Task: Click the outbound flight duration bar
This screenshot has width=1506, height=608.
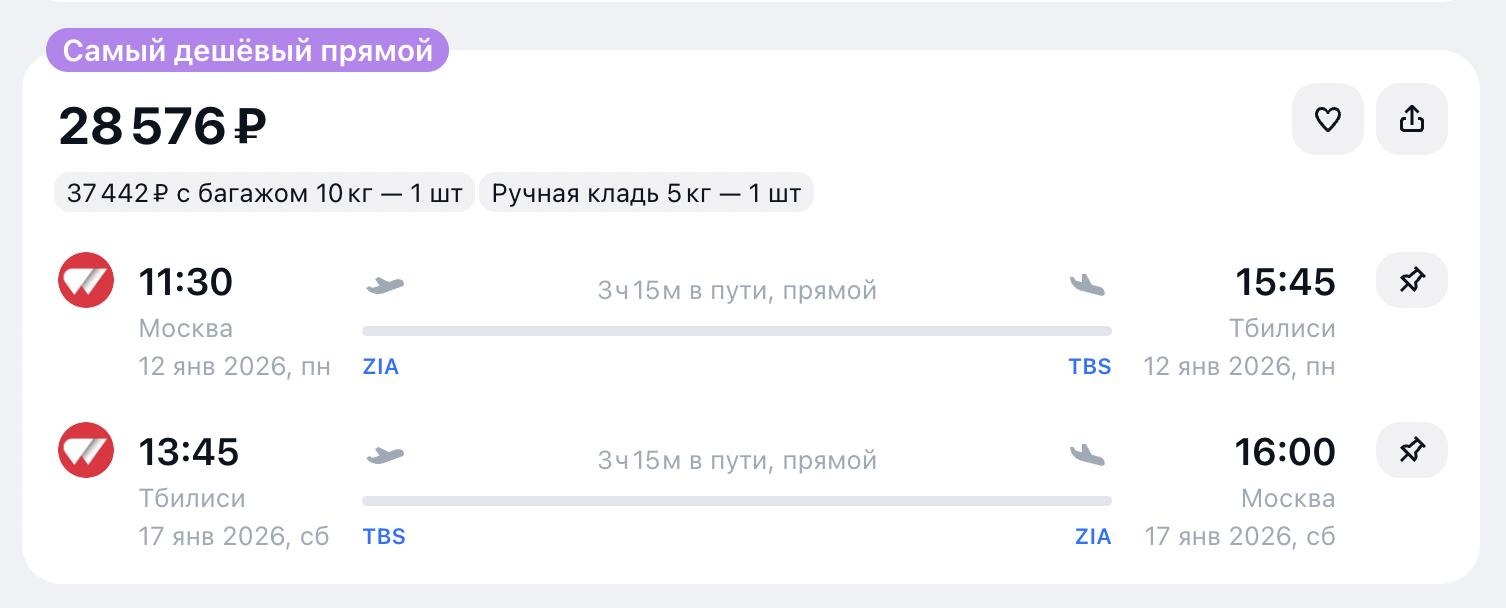Action: pyautogui.click(x=736, y=331)
